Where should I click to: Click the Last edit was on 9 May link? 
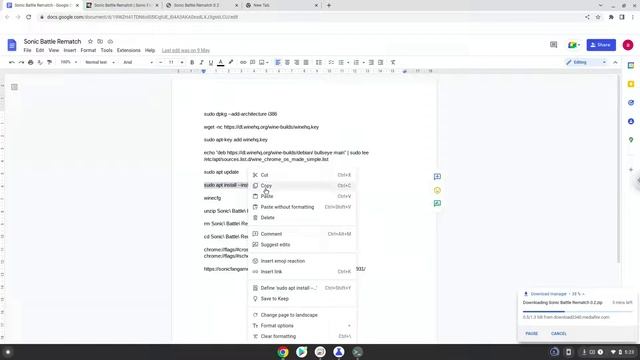pos(186,50)
